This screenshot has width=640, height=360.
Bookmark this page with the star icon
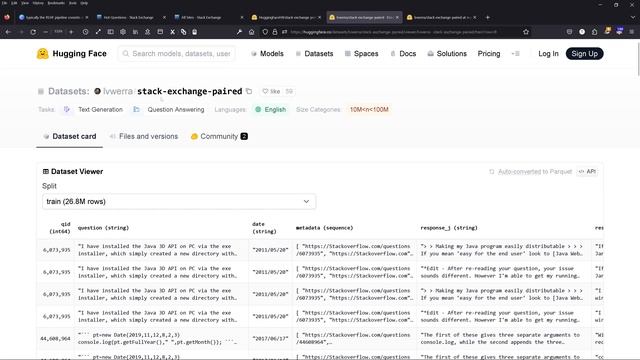pos(526,32)
